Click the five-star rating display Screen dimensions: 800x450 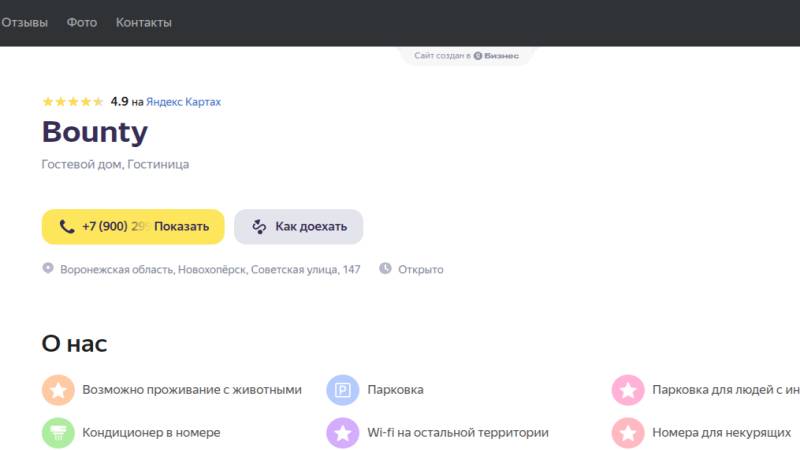click(x=72, y=102)
